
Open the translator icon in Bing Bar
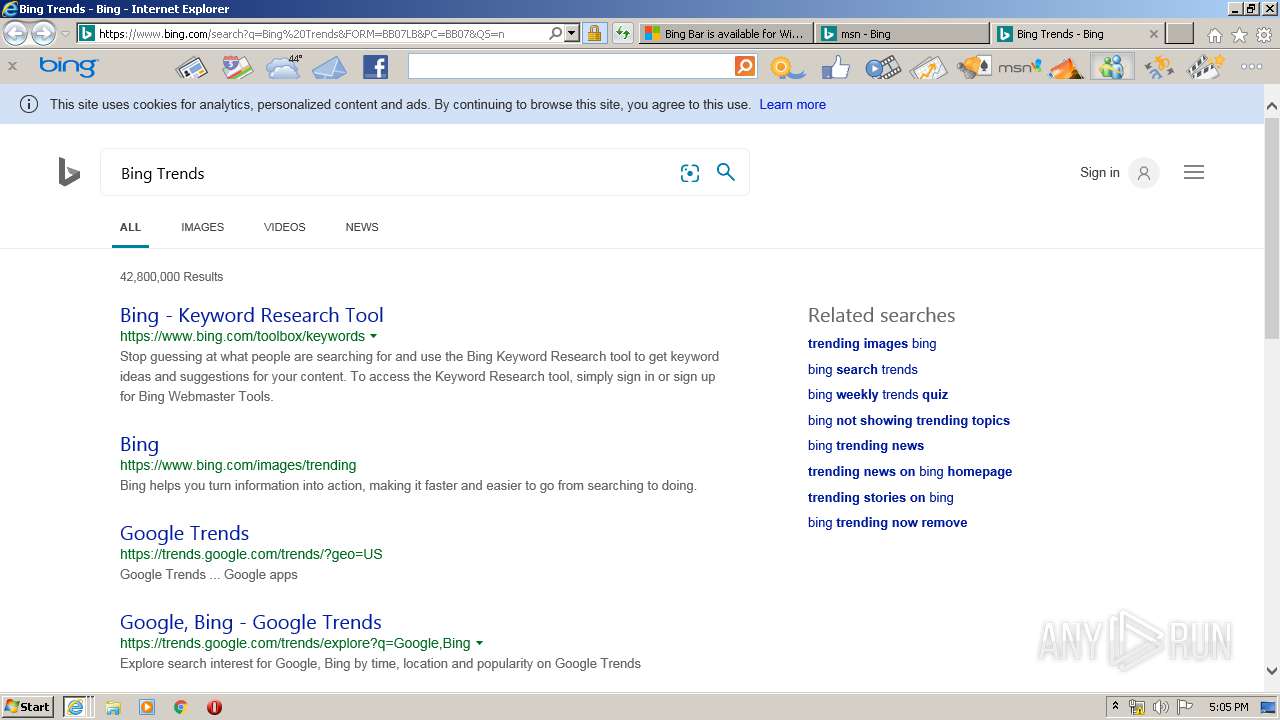[1159, 68]
